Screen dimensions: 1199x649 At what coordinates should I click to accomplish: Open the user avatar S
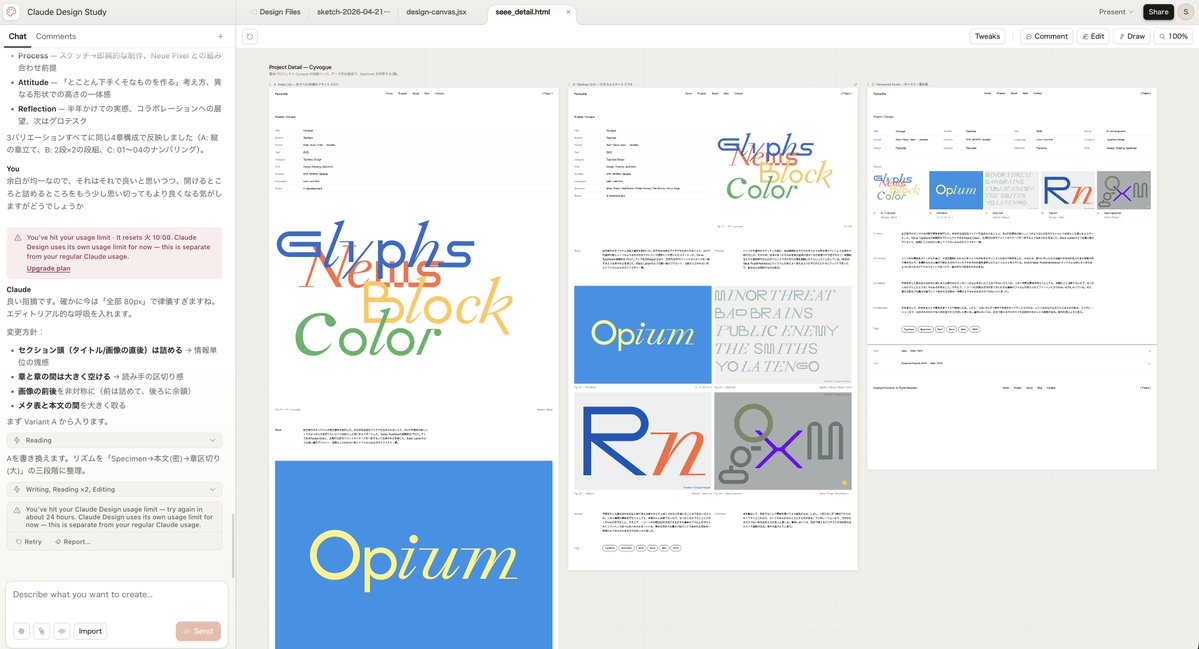tap(1185, 11)
